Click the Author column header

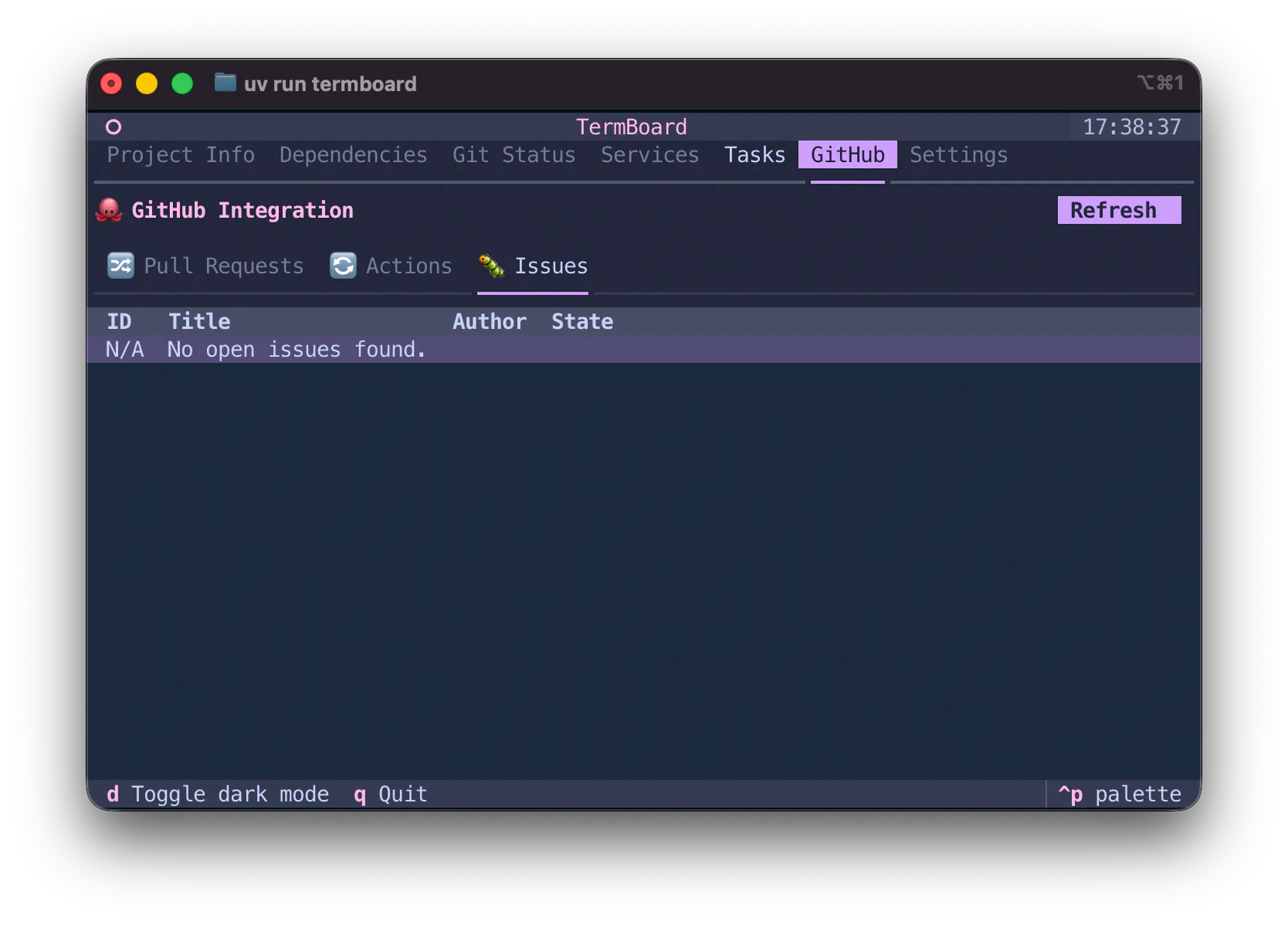click(x=490, y=321)
